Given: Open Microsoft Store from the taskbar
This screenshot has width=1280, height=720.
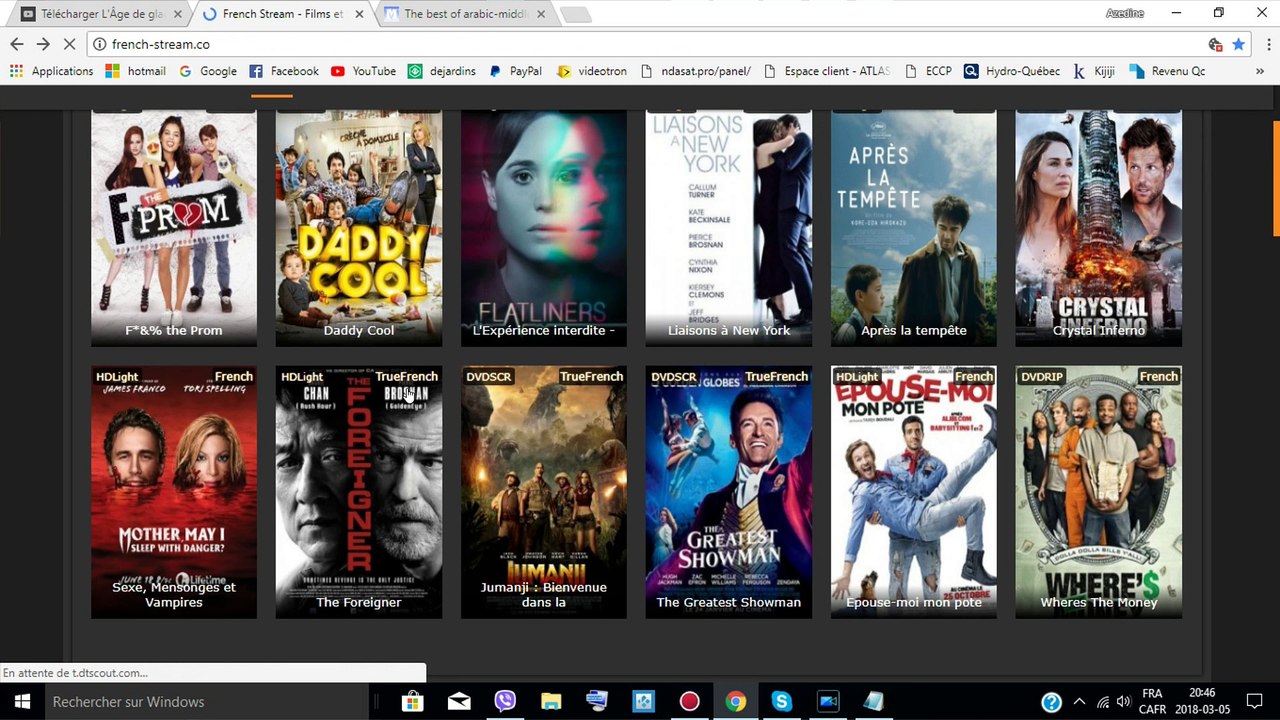Looking at the screenshot, I should click(x=412, y=701).
